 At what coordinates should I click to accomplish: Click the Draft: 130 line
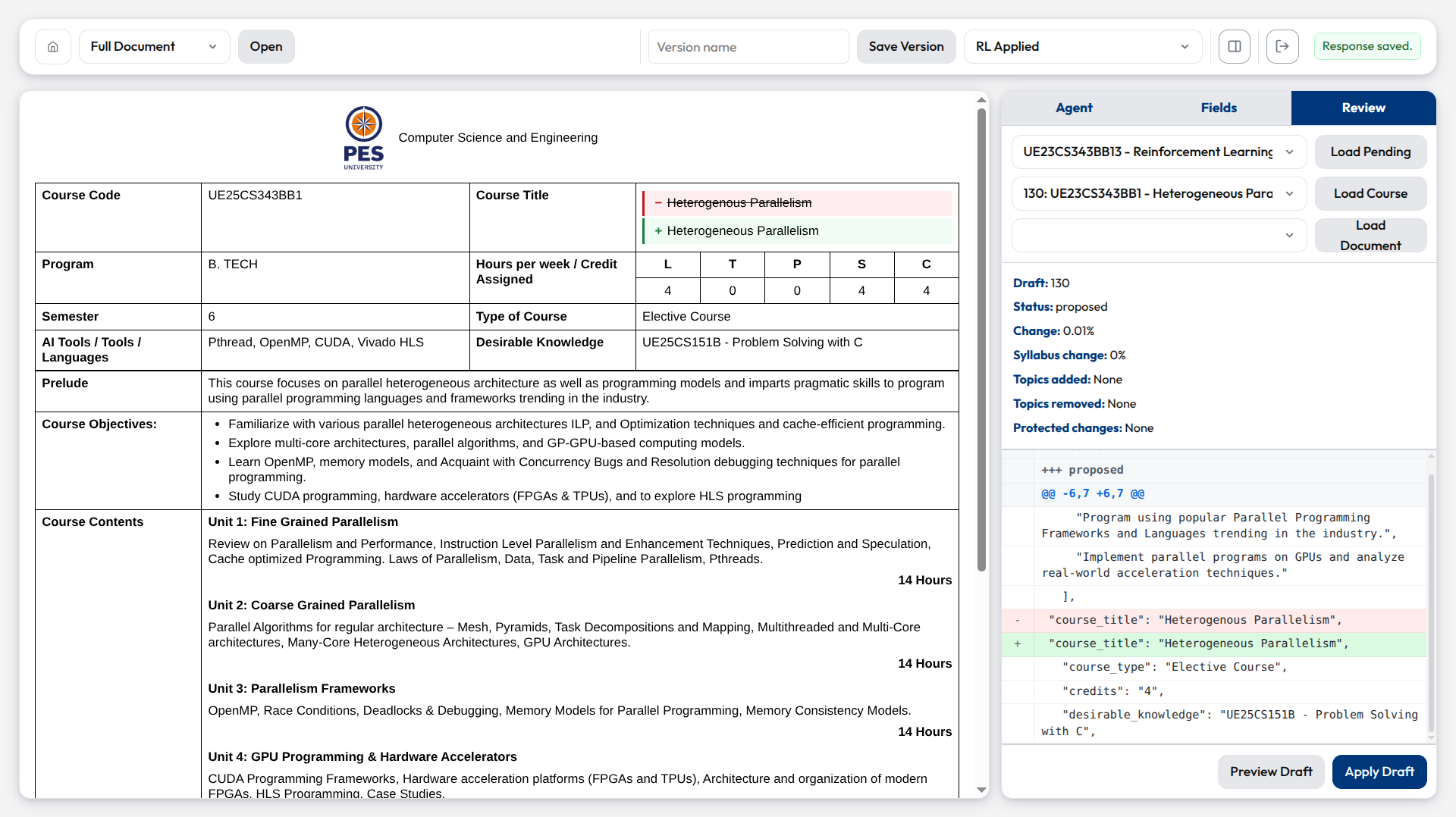1041,283
